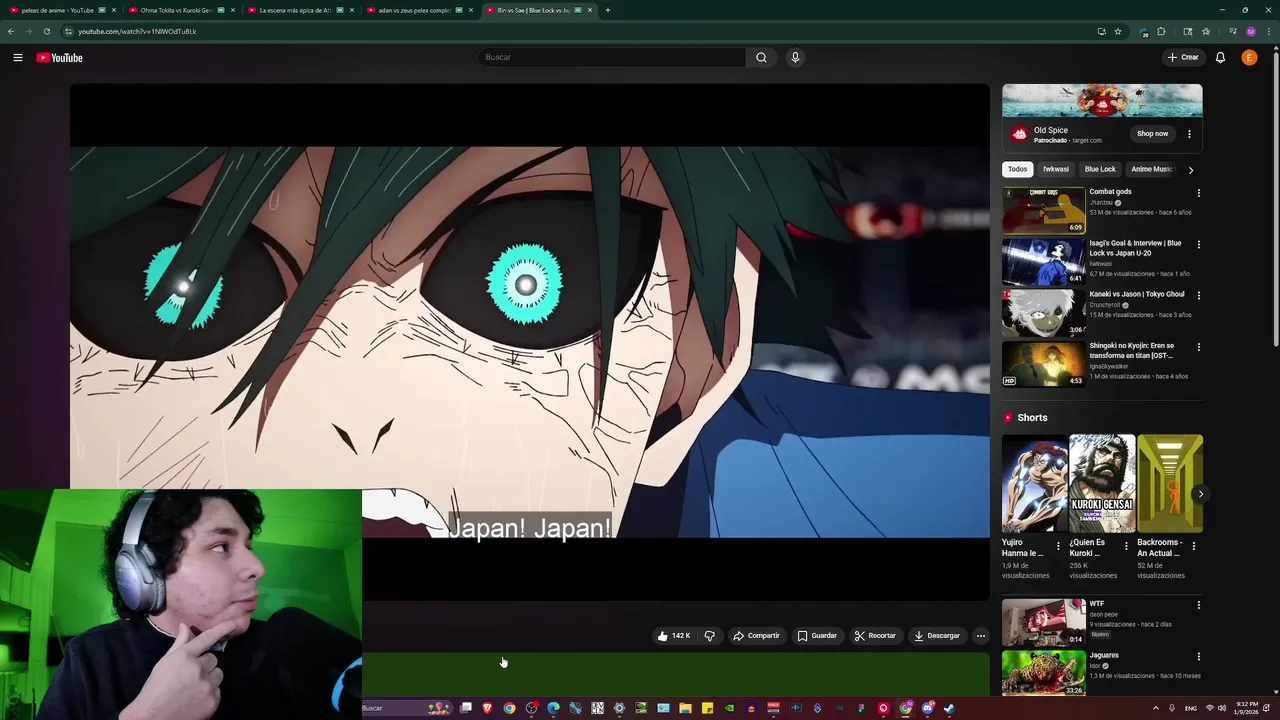Show the next Shorts with the arrow
The height and width of the screenshot is (720, 1280).
pyautogui.click(x=1200, y=494)
